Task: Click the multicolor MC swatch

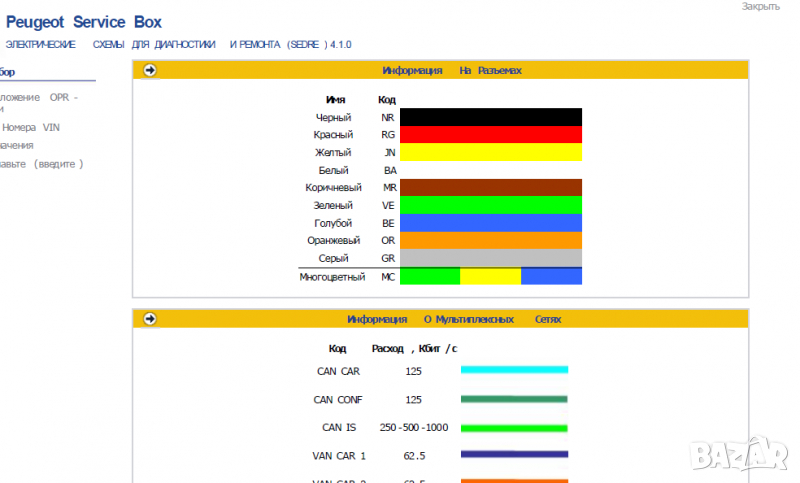Action: [490, 276]
